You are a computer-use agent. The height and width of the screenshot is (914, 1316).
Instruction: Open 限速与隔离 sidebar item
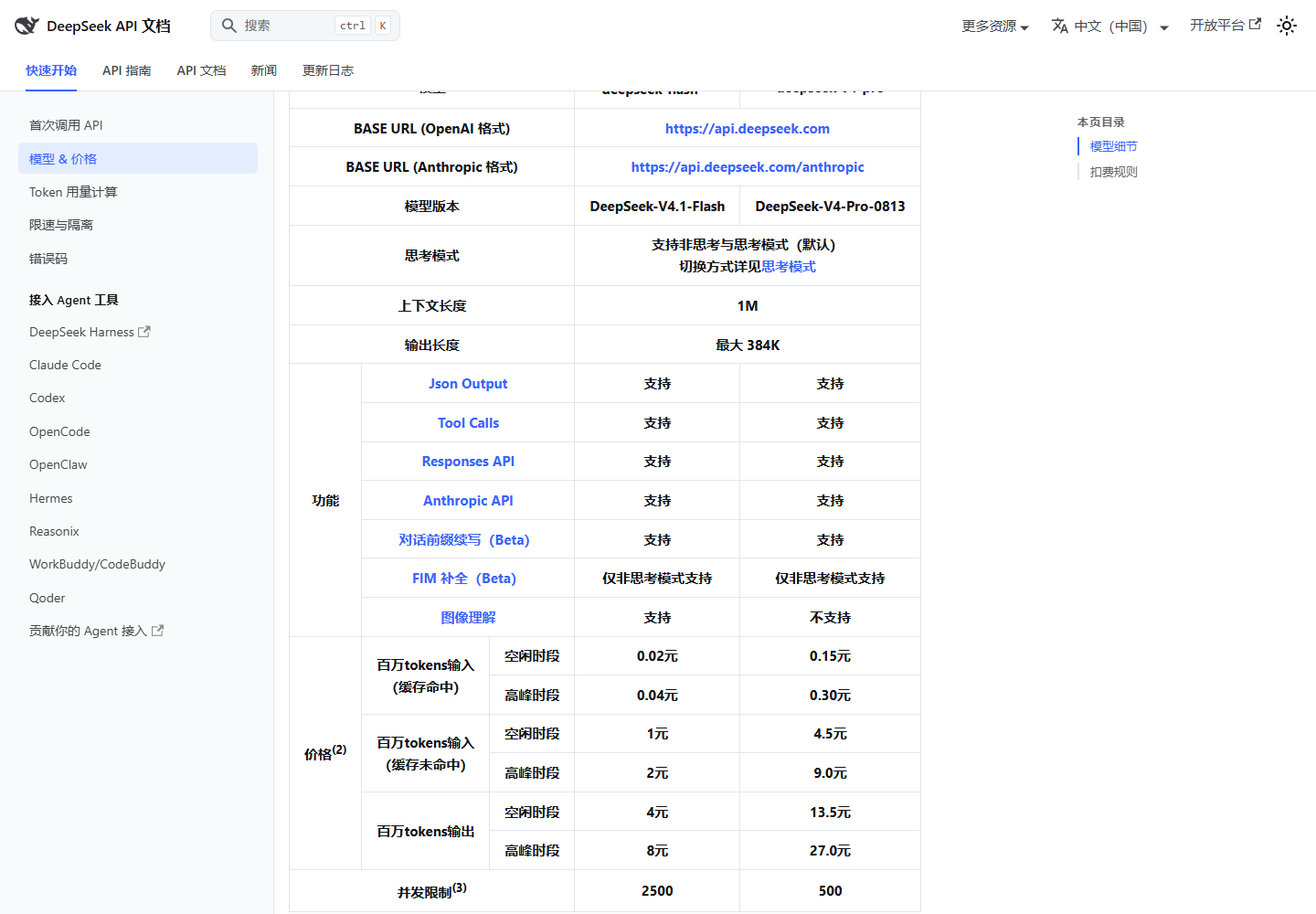click(x=138, y=225)
